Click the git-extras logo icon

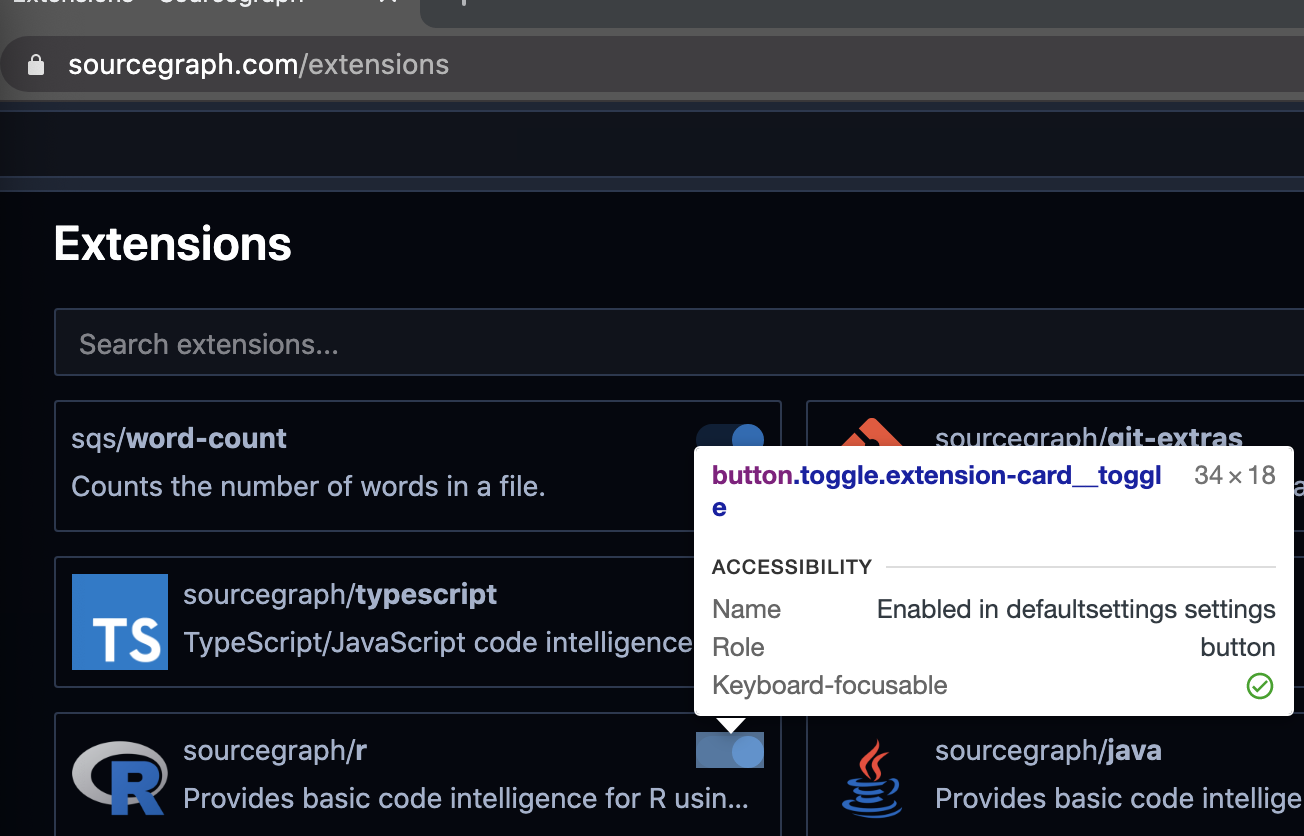click(871, 433)
